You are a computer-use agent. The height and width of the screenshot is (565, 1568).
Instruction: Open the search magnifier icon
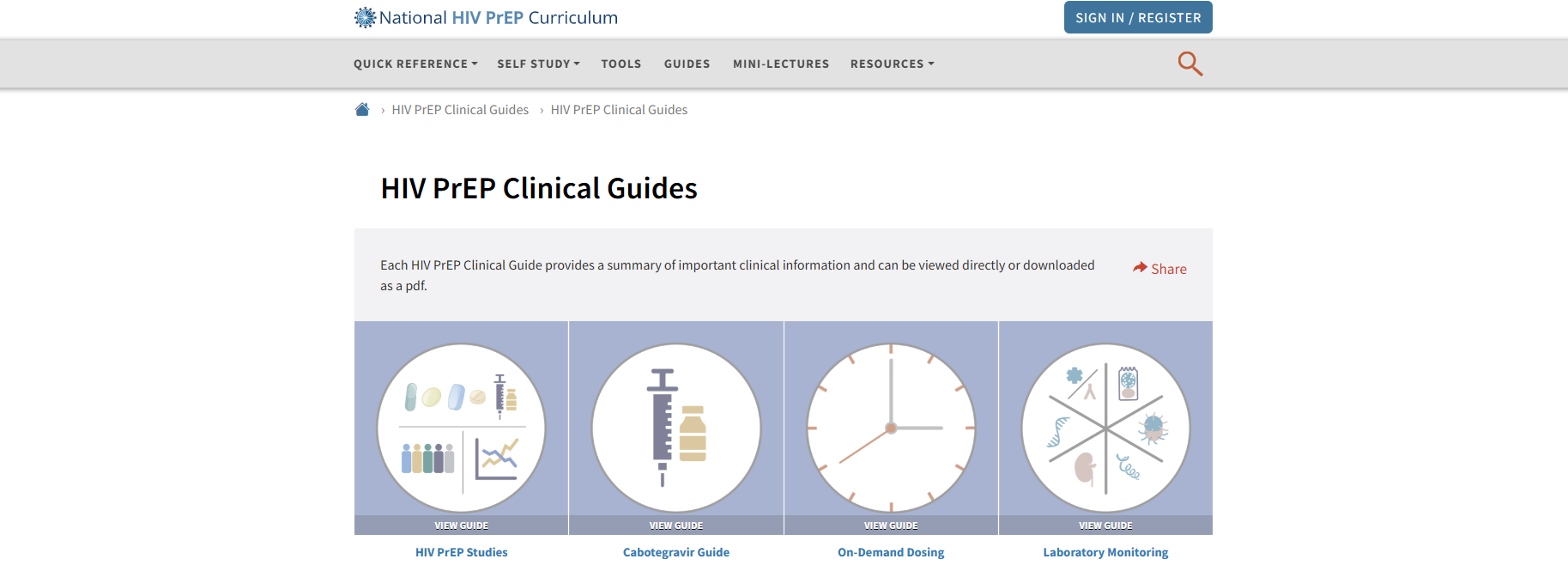(1190, 64)
